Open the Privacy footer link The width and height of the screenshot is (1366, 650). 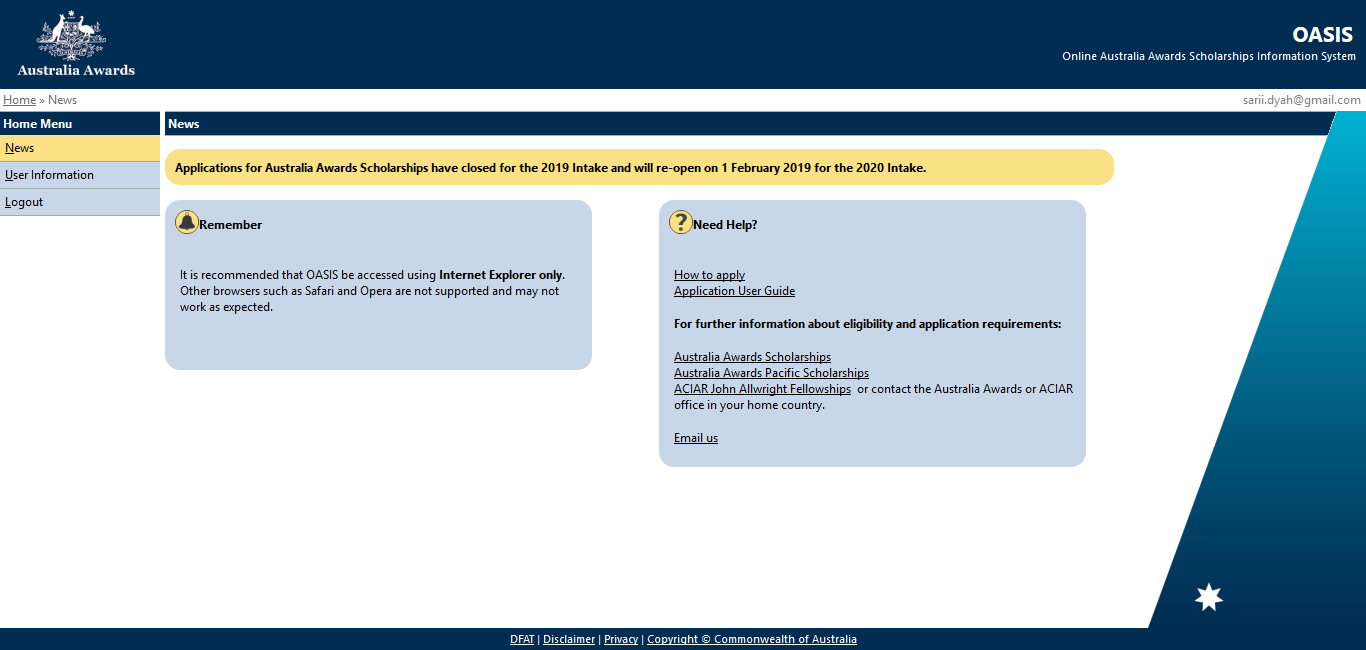click(x=621, y=639)
